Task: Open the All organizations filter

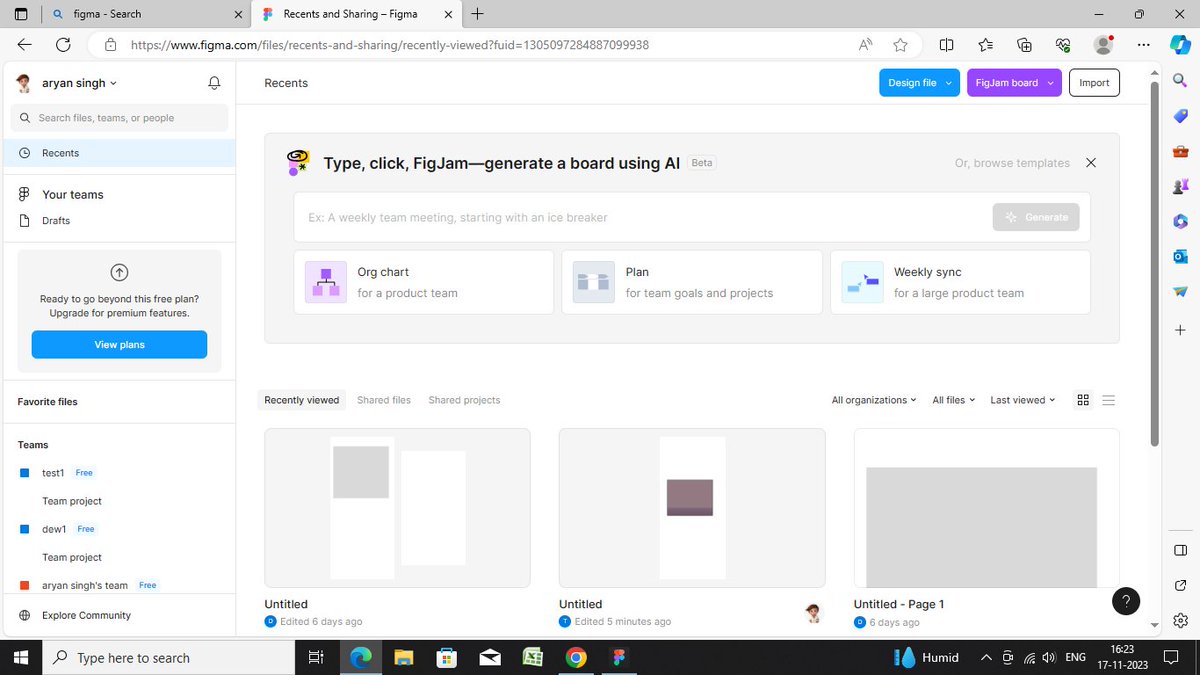Action: tap(874, 400)
